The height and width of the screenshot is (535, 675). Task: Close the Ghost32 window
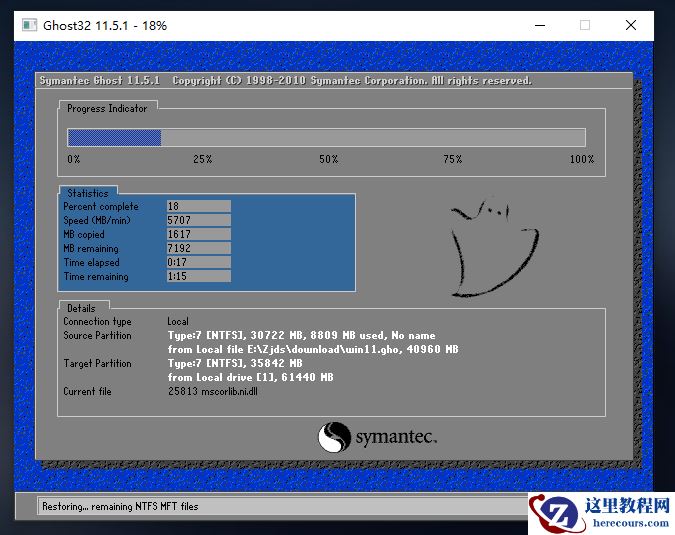click(631, 25)
